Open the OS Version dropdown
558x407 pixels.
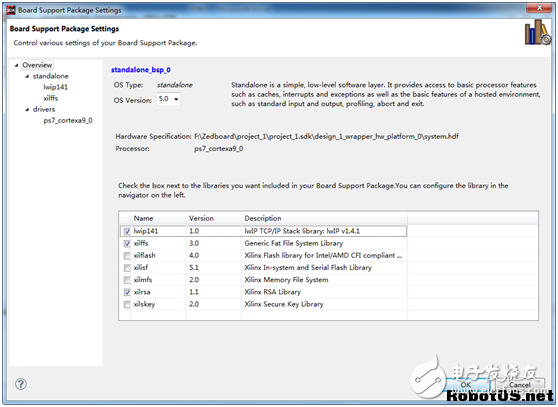(168, 99)
